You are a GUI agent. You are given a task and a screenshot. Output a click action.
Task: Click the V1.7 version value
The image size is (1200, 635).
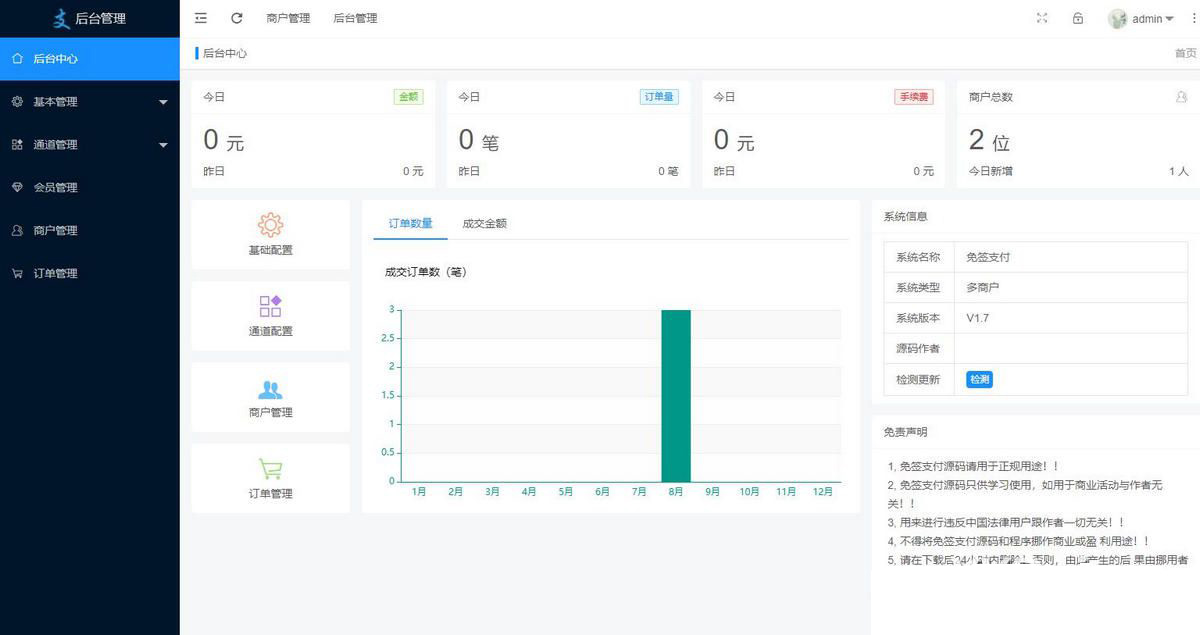pyautogui.click(x=977, y=318)
